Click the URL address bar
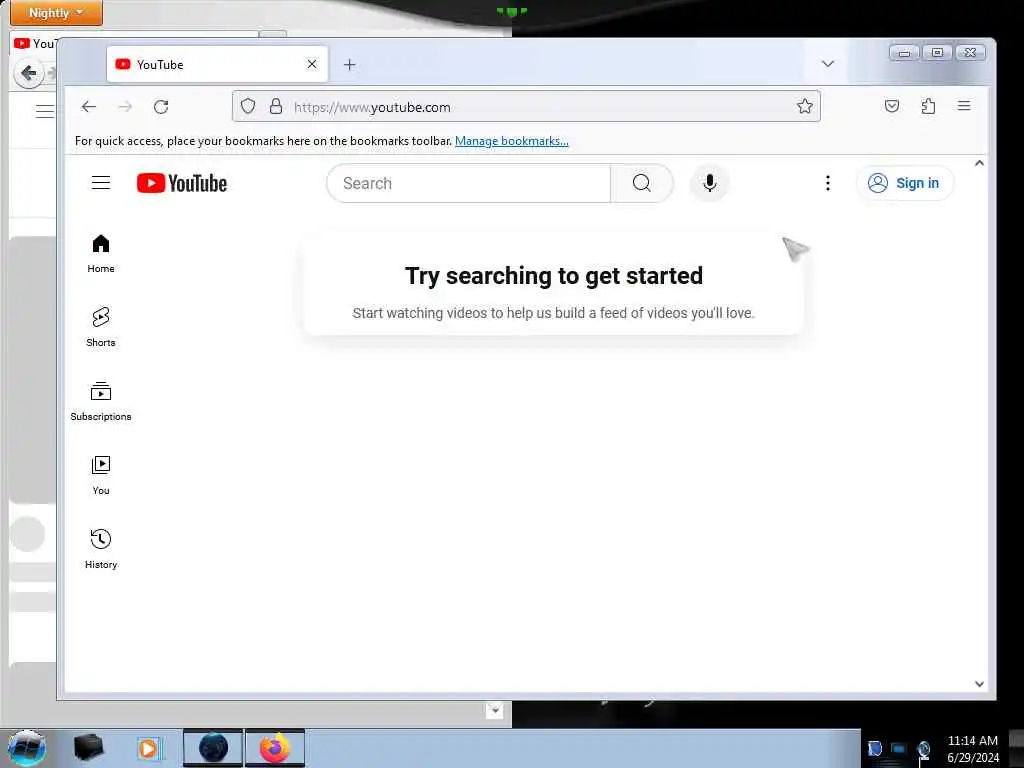The image size is (1024, 768). [526, 106]
